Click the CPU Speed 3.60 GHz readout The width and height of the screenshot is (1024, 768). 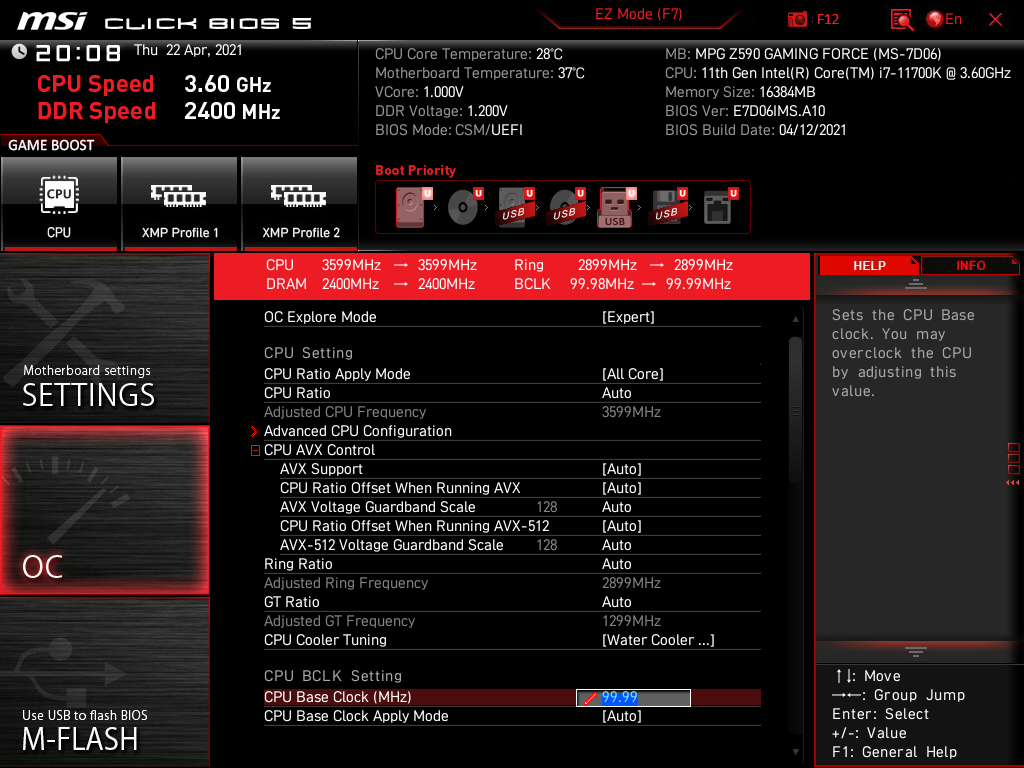154,84
